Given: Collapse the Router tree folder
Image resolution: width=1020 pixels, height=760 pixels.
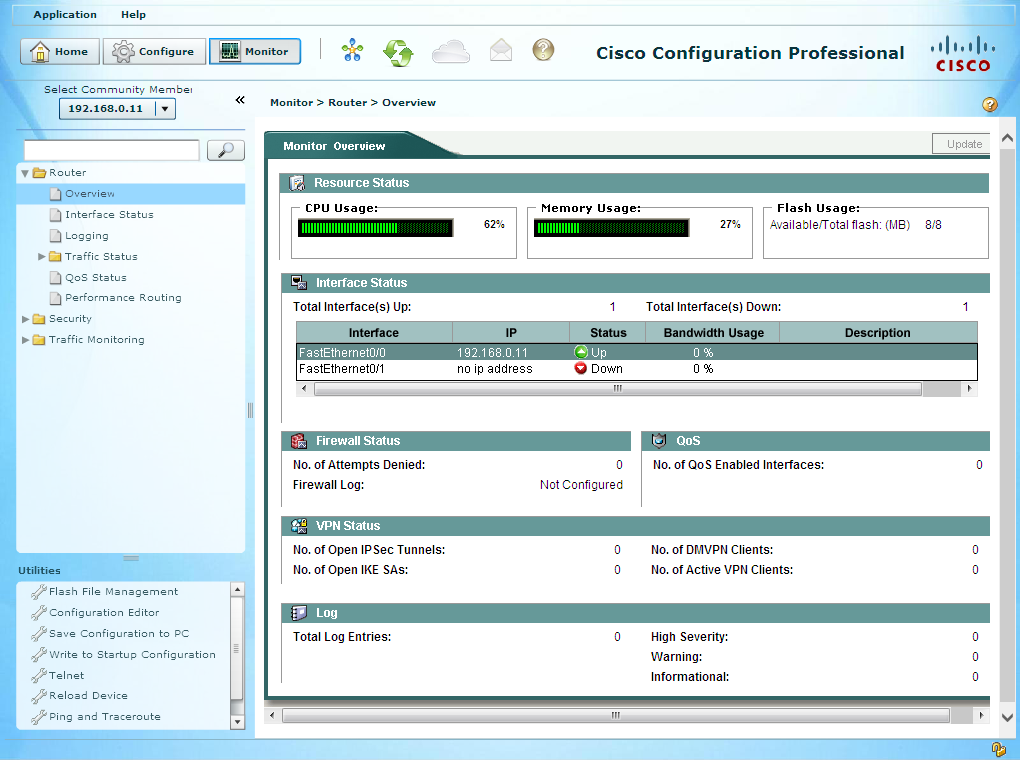Looking at the screenshot, I should point(25,173).
